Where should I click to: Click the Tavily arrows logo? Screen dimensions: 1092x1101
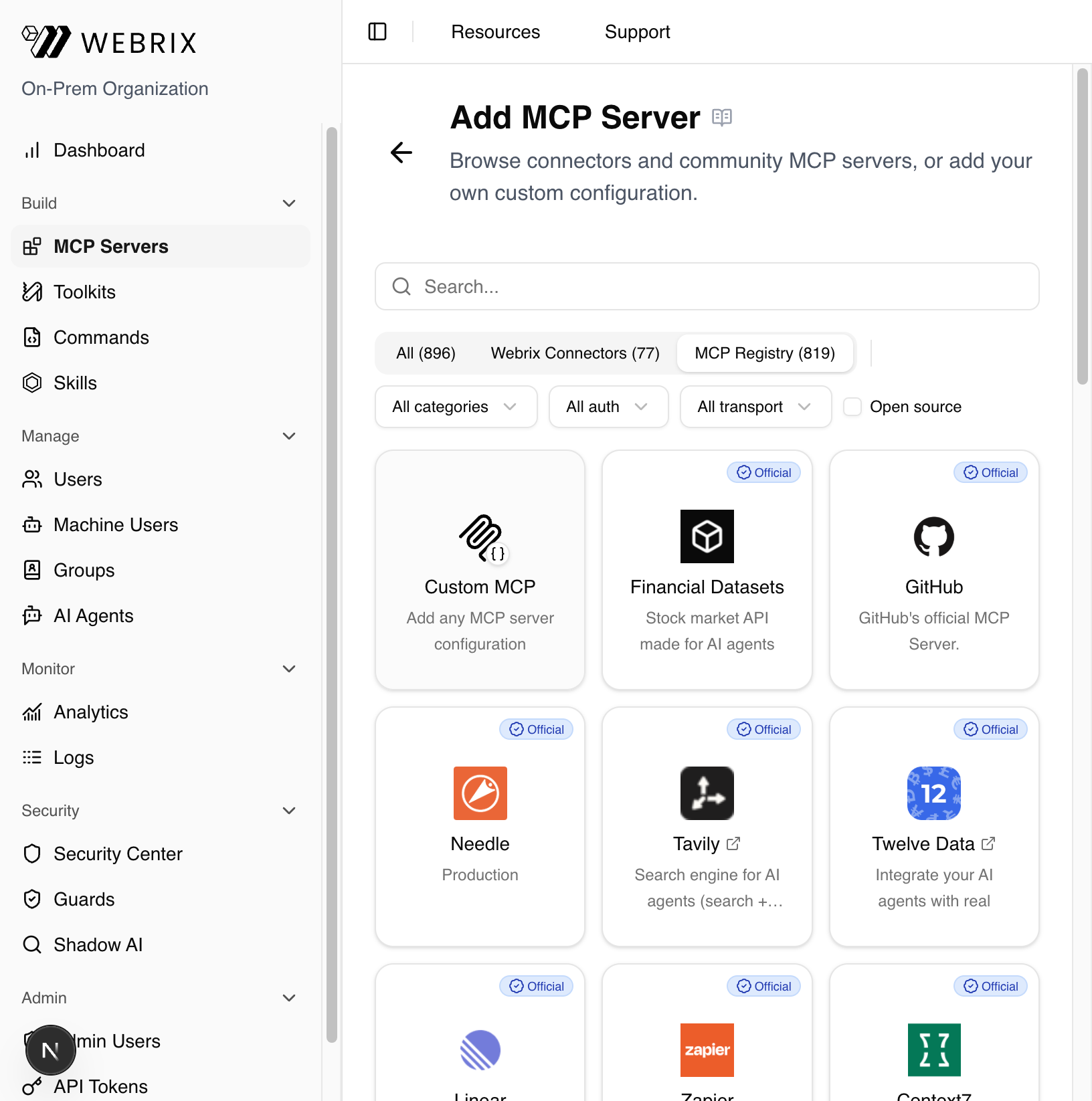coord(707,793)
